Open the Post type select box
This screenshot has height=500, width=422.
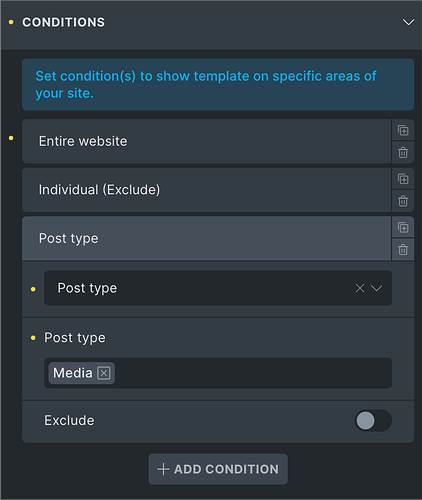pyautogui.click(x=218, y=288)
